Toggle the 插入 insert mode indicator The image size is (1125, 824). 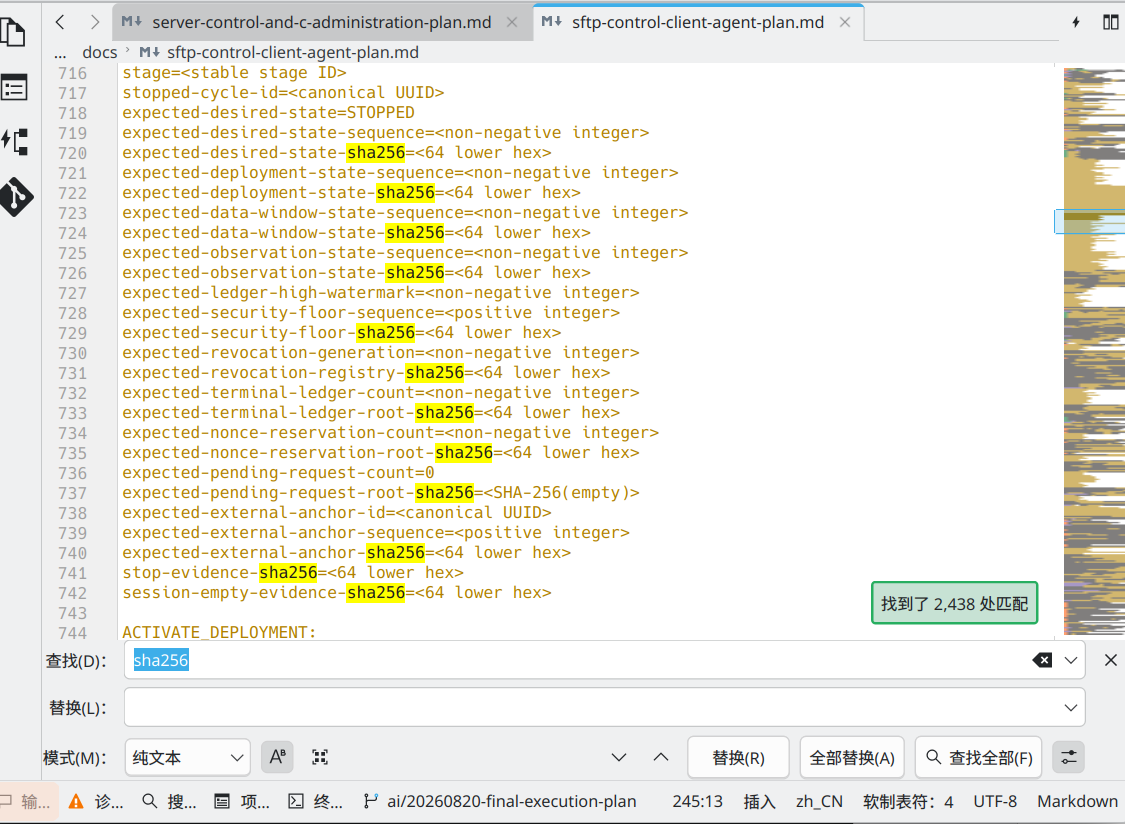click(x=759, y=801)
